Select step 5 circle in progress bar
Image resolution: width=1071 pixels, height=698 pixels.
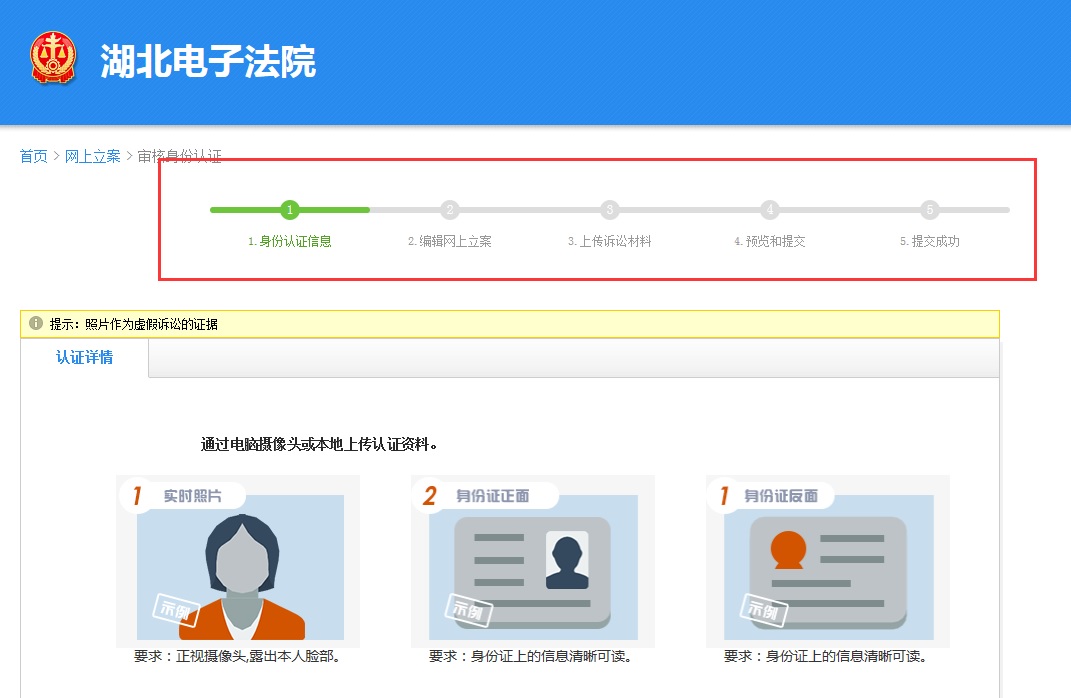930,210
